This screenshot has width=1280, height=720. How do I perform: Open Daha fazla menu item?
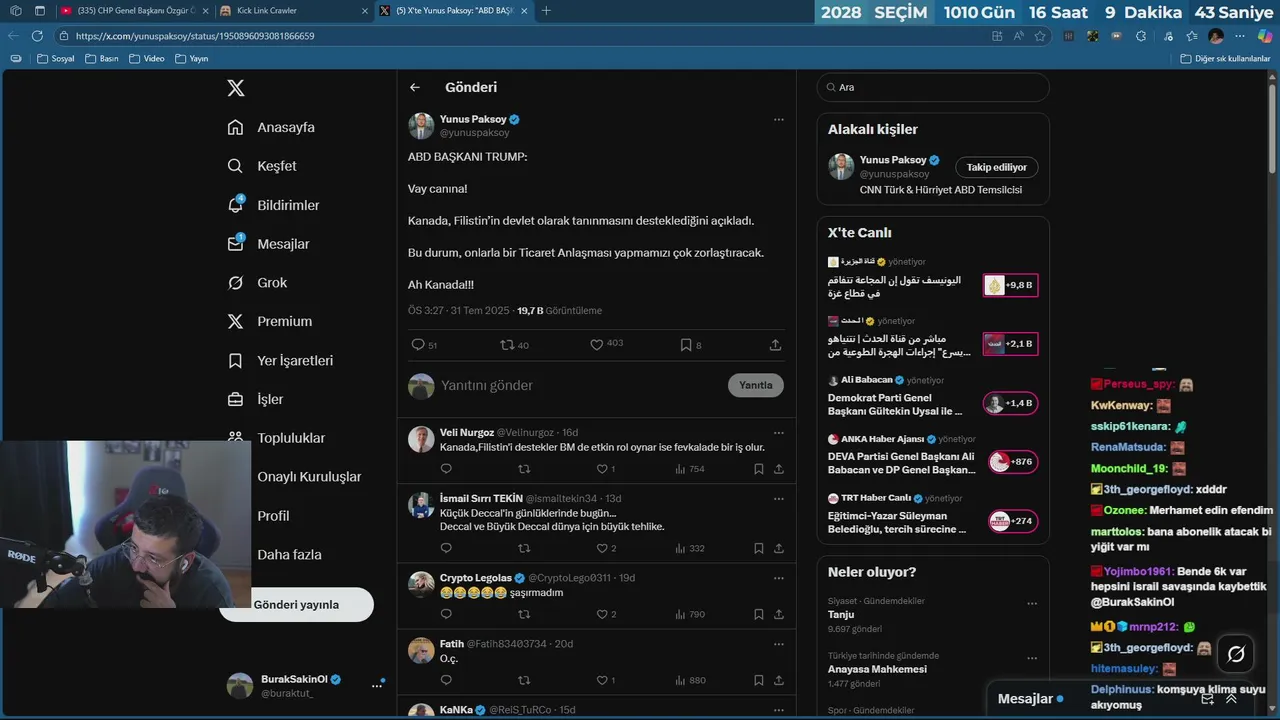(289, 554)
